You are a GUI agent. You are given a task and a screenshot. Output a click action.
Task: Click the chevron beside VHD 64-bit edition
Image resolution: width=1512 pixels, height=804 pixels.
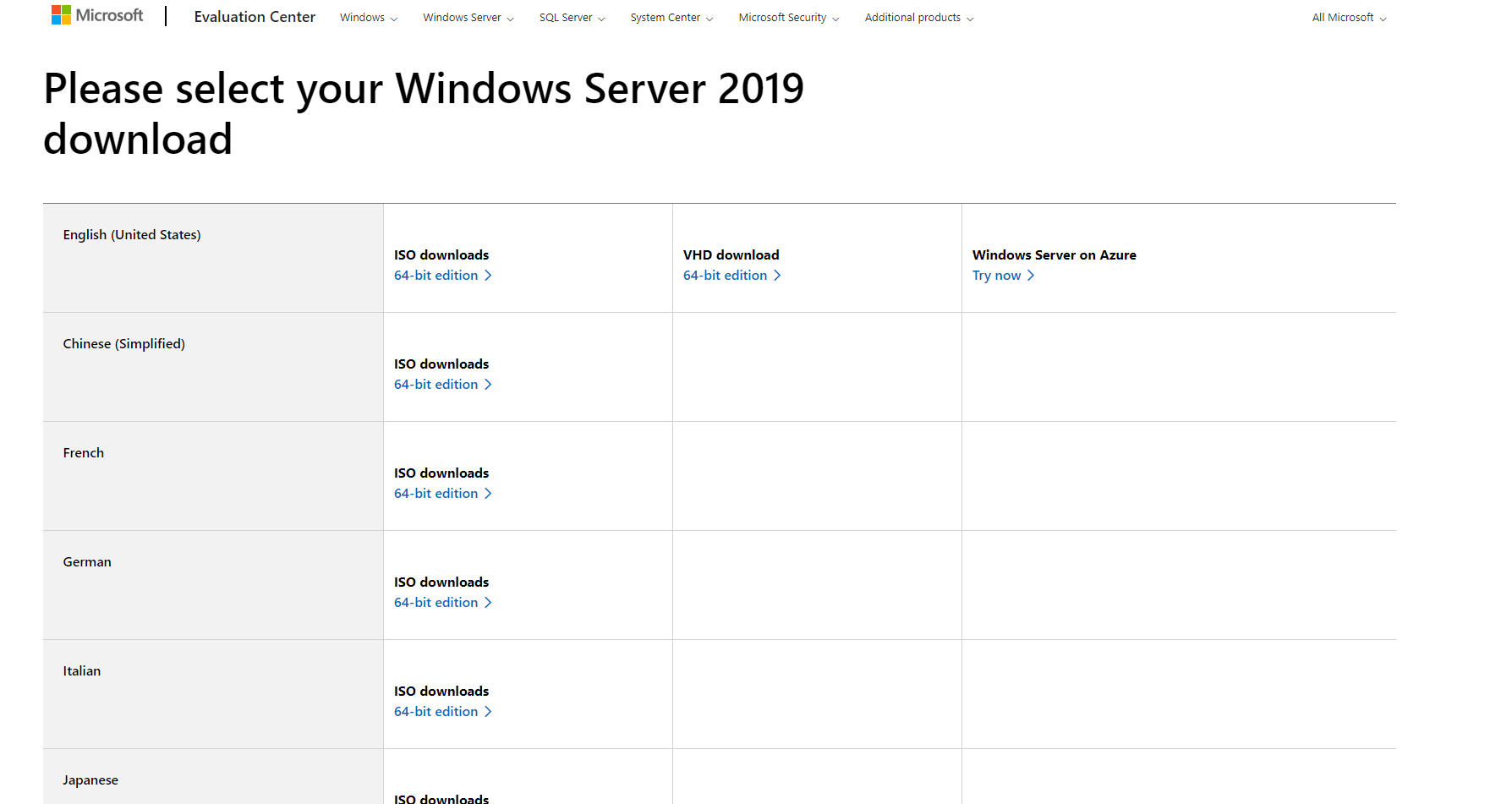coord(777,275)
